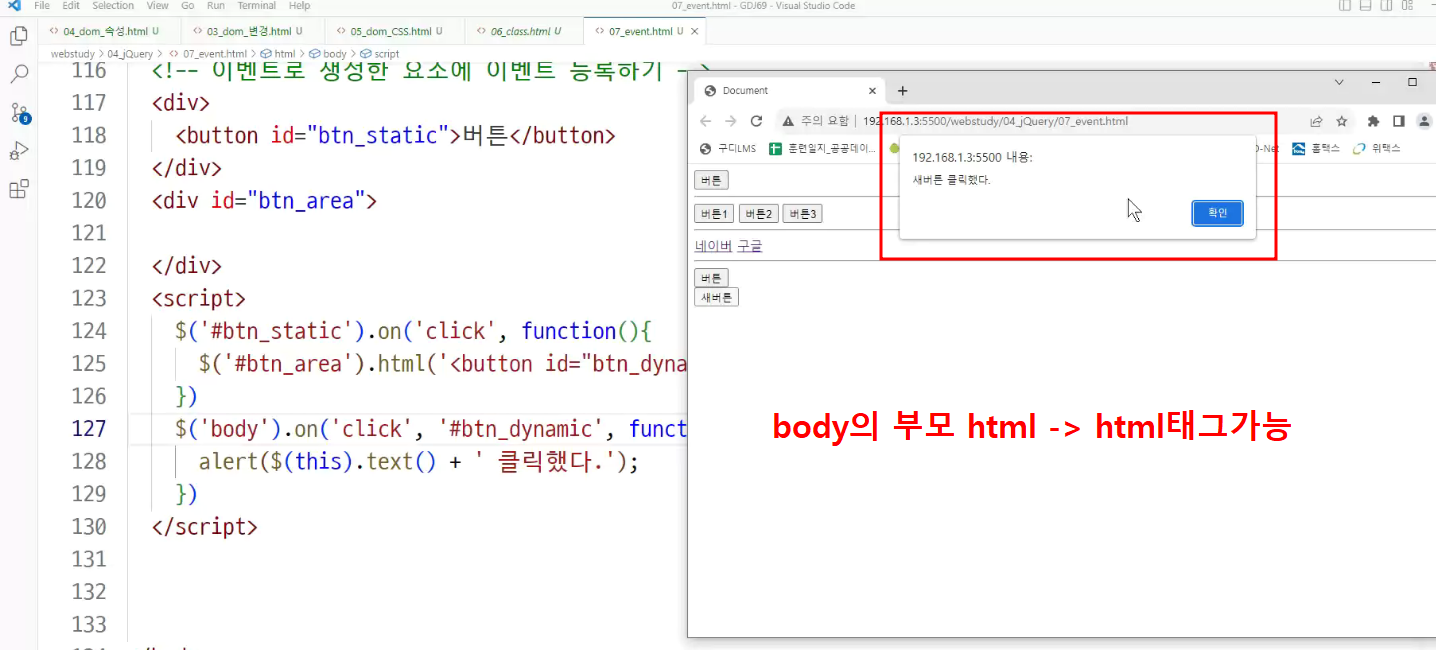Screen dimensions: 1436x650
Task: Toggle primary side bar layout icon
Action: (x=1345, y=6)
